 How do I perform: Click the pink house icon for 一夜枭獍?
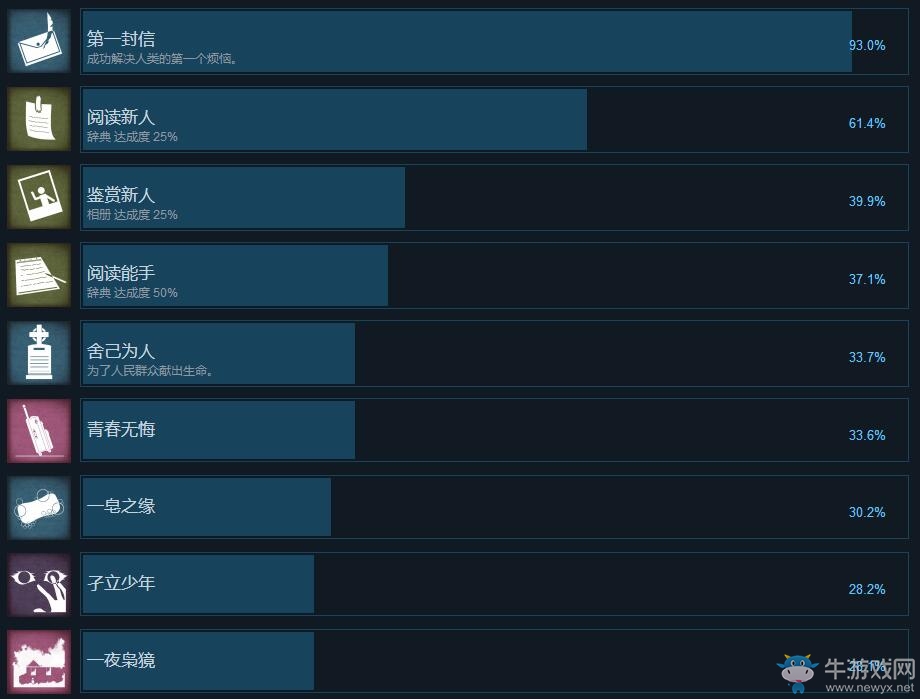click(x=39, y=662)
